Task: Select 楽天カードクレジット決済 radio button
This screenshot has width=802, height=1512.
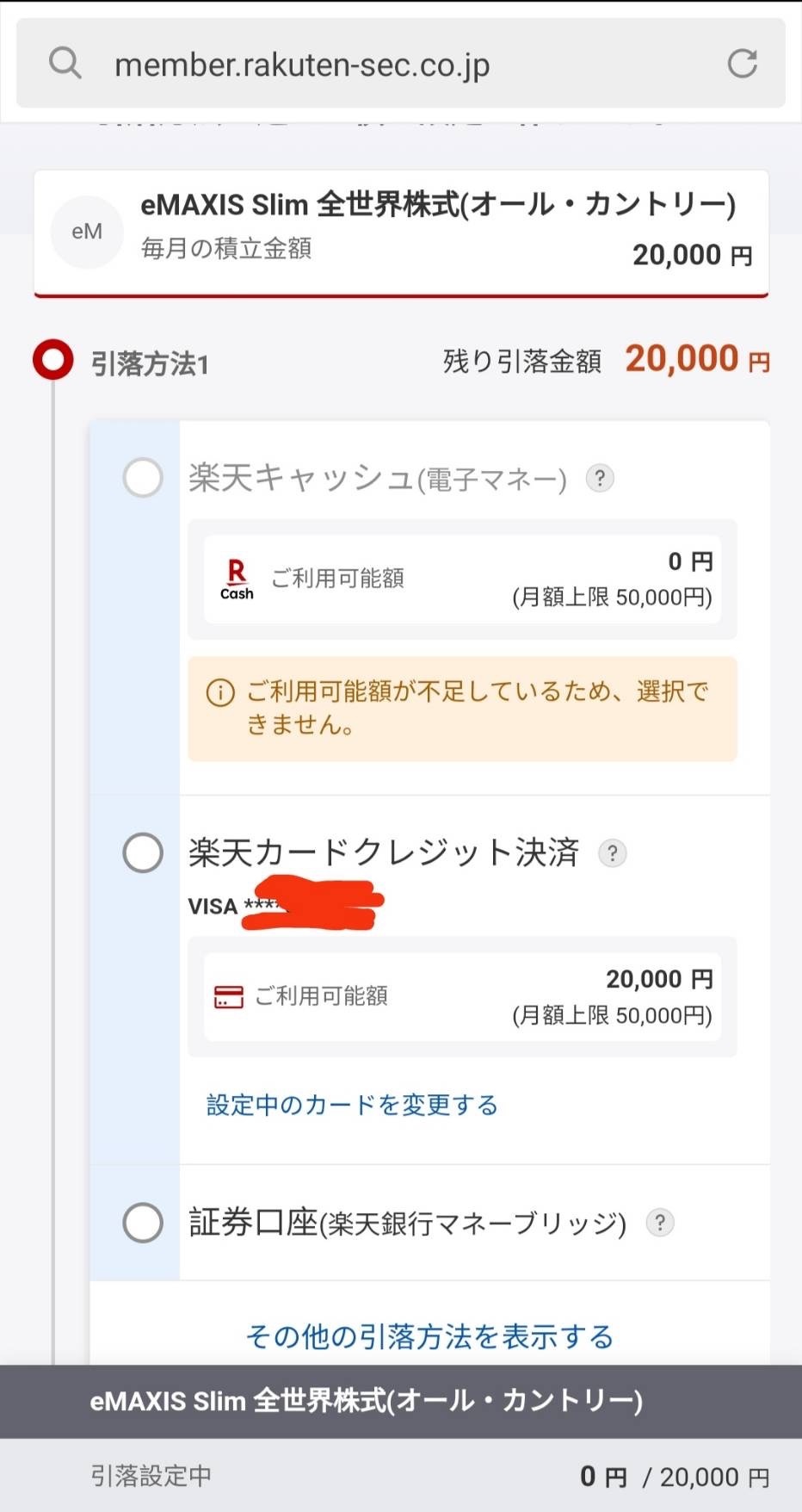Action: coord(143,853)
